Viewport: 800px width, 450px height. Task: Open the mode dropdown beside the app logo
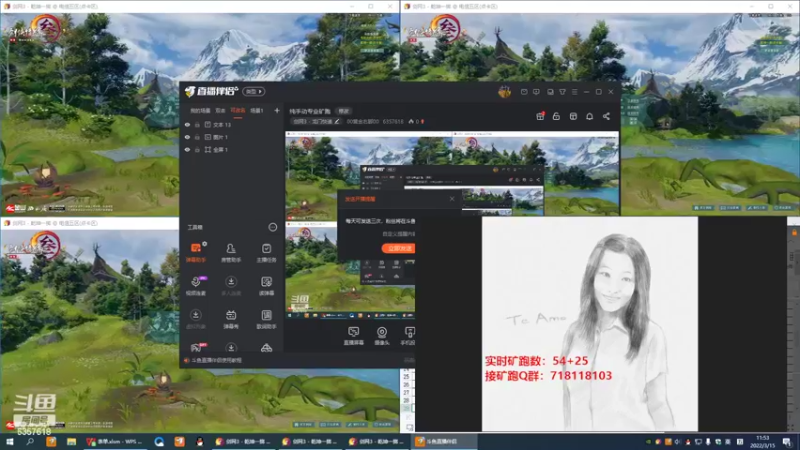tap(254, 91)
